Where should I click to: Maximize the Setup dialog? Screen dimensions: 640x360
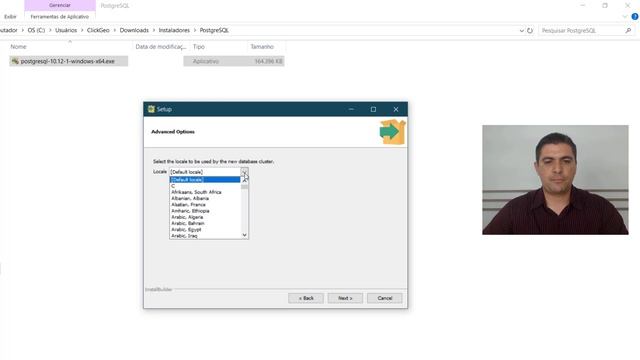pos(373,109)
